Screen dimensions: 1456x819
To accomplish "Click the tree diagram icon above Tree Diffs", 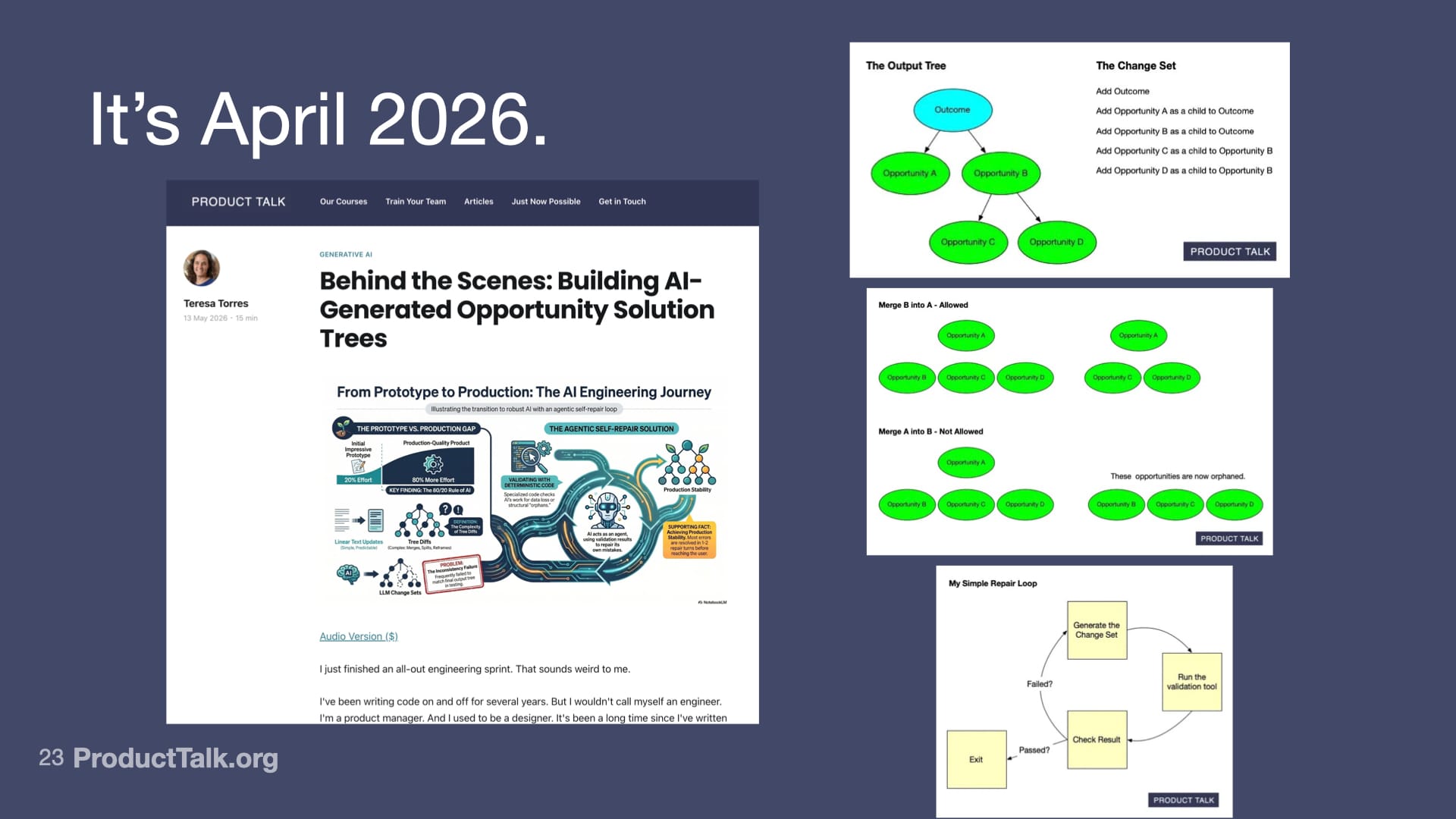I will pos(419,521).
